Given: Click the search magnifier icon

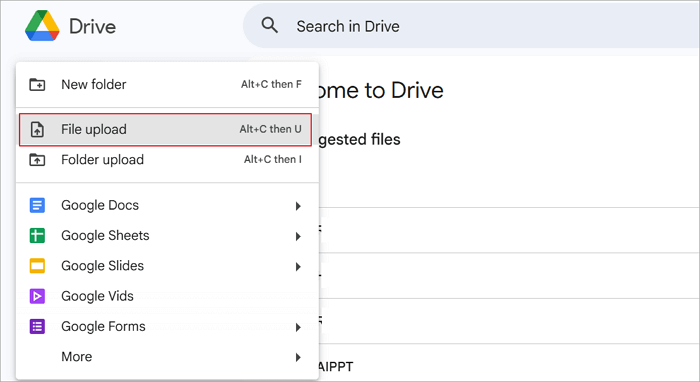Looking at the screenshot, I should coord(270,25).
